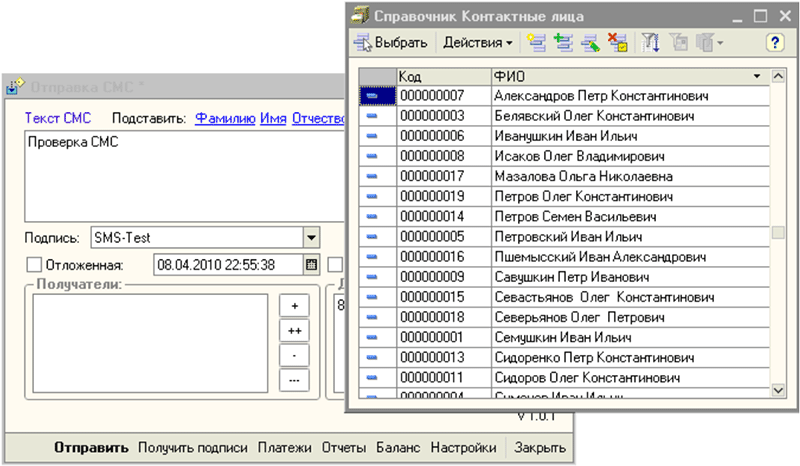Click the Выбрать toolbar button
The image size is (800, 466).
pyautogui.click(x=391, y=43)
